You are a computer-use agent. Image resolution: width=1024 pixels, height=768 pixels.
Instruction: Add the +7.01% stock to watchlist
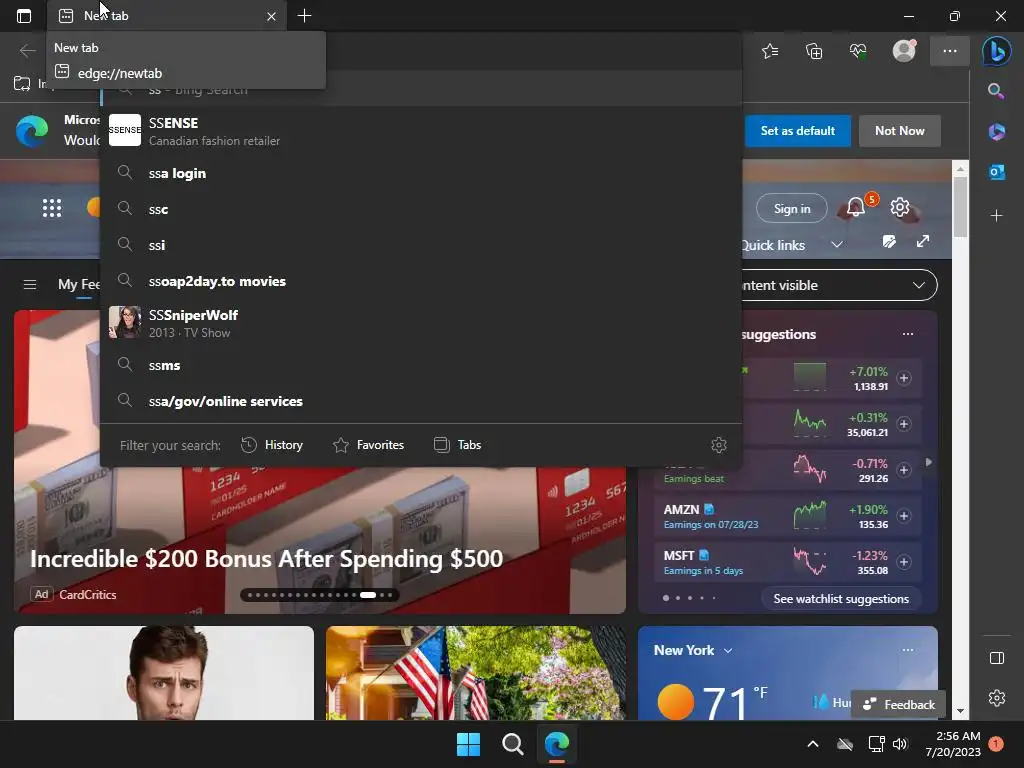click(x=904, y=378)
